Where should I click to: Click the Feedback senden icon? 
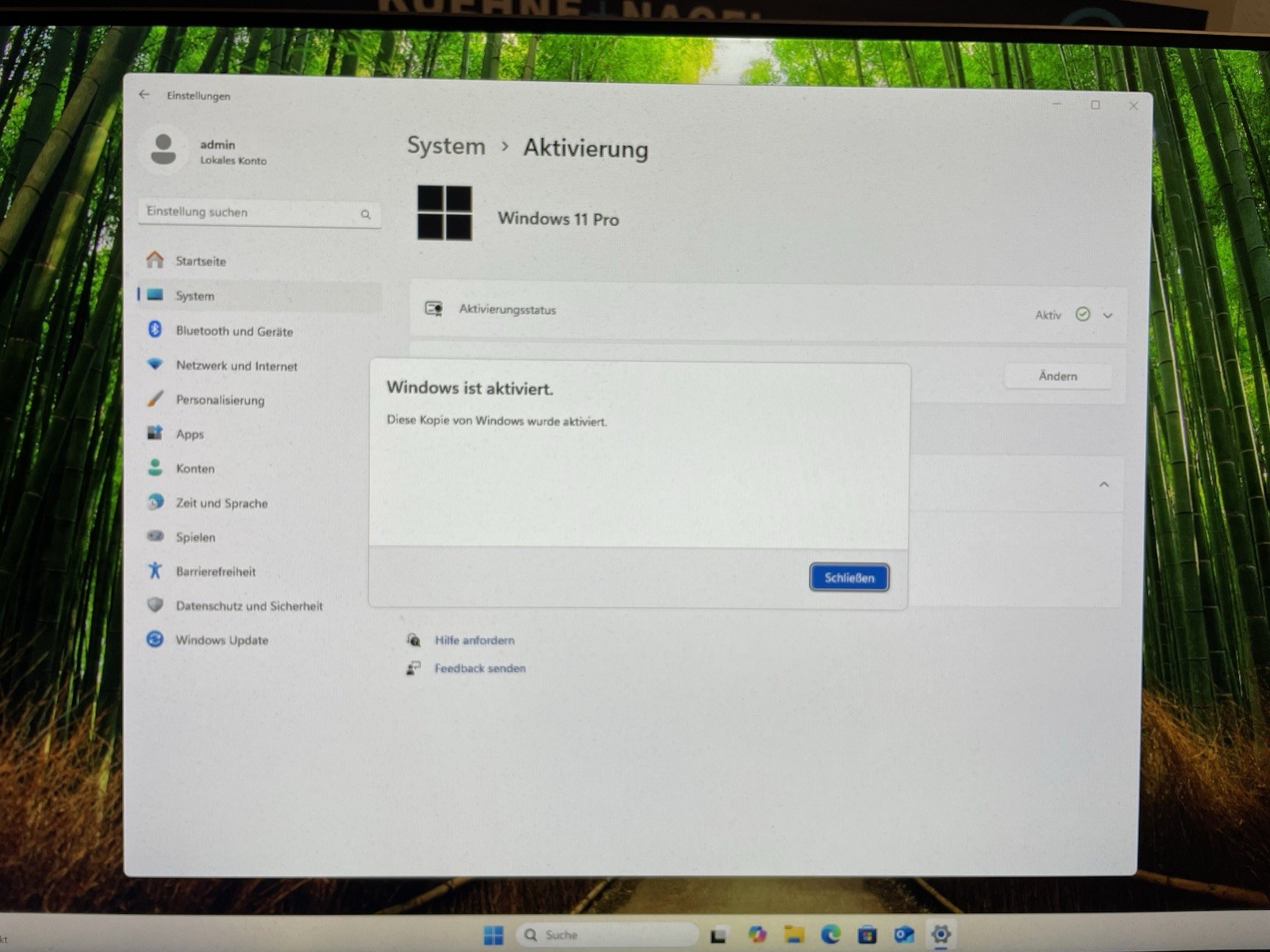pos(414,668)
